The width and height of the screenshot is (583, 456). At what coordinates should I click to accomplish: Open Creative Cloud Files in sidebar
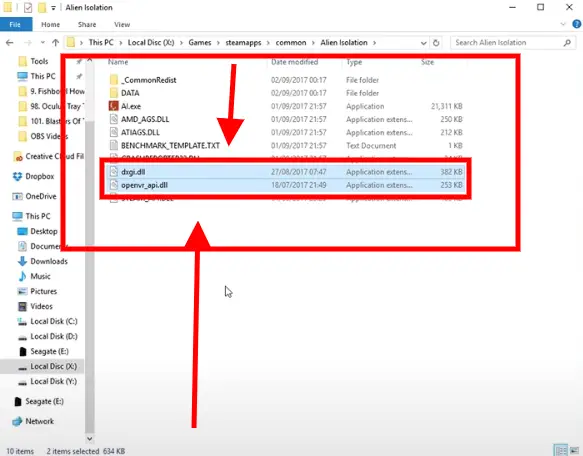coord(54,157)
